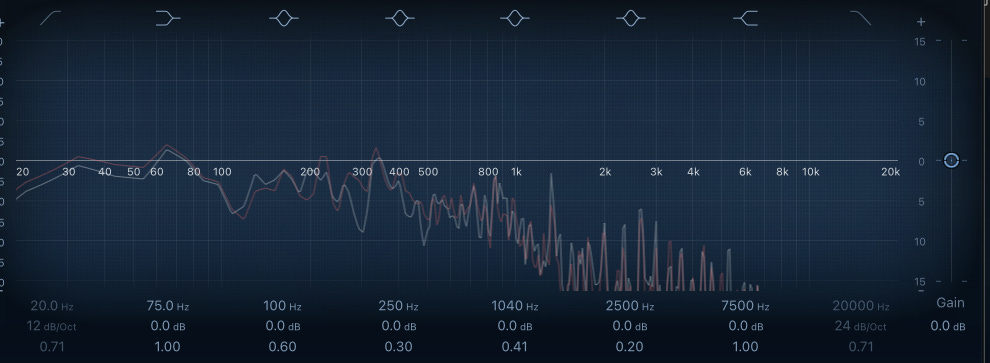The image size is (990, 363).
Task: Select the 100 Hz frequency field
Action: pyautogui.click(x=282, y=306)
